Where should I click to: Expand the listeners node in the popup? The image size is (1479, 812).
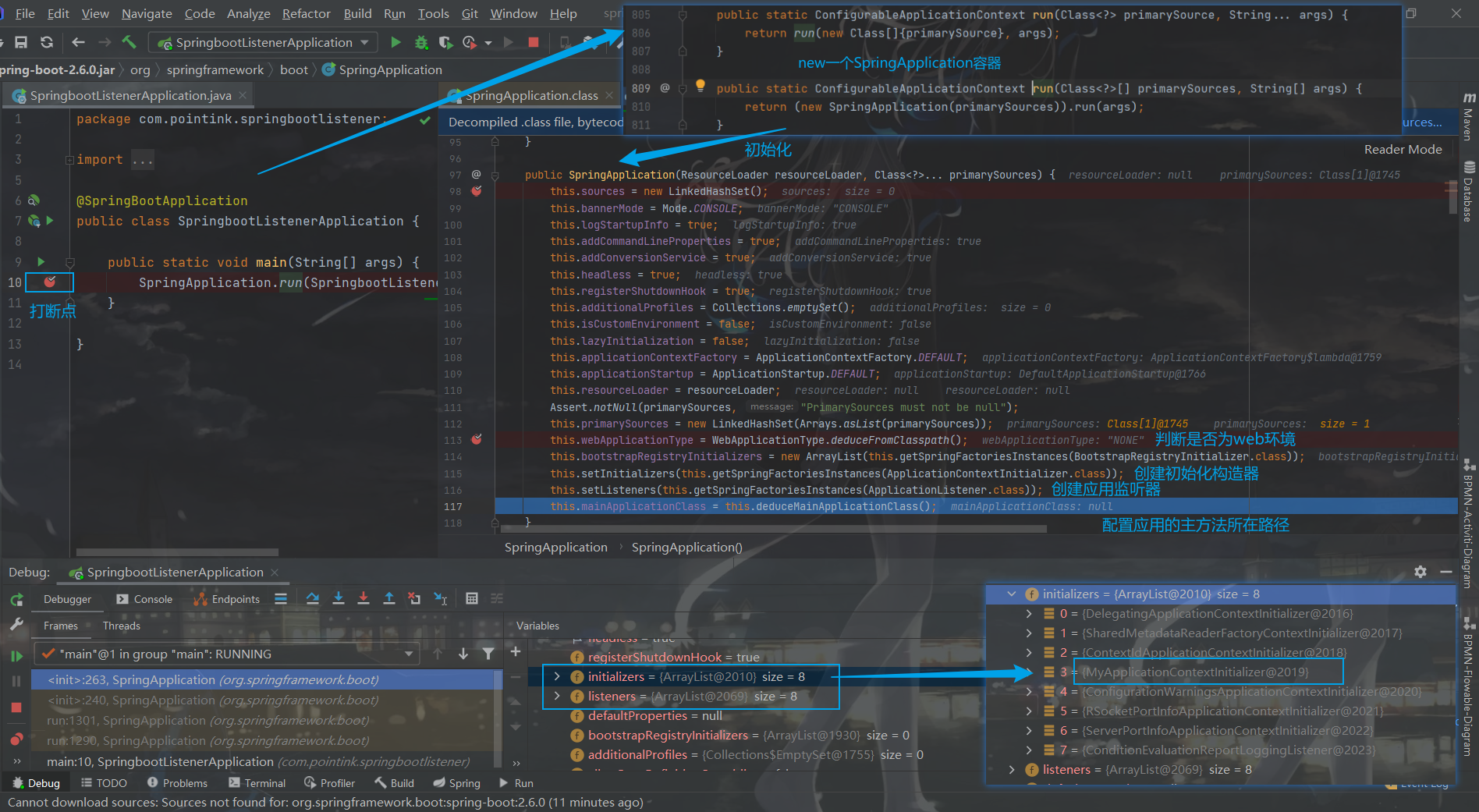[1011, 770]
